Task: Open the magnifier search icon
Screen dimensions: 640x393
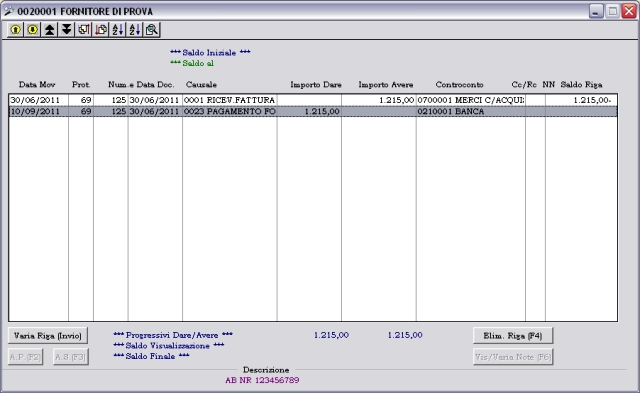Action: [x=152, y=30]
